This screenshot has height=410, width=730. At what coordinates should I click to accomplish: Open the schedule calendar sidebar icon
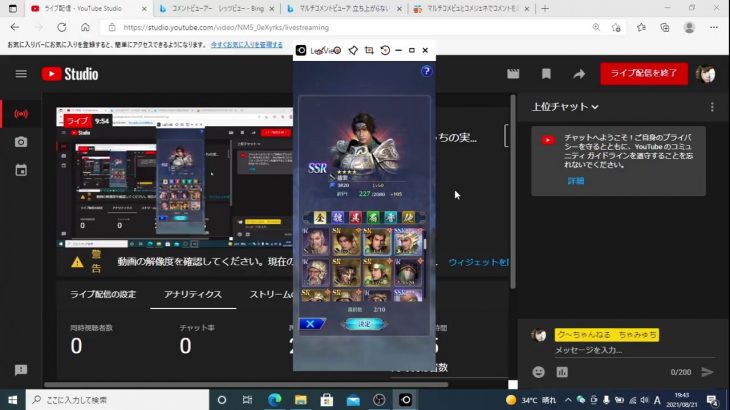pyautogui.click(x=21, y=170)
